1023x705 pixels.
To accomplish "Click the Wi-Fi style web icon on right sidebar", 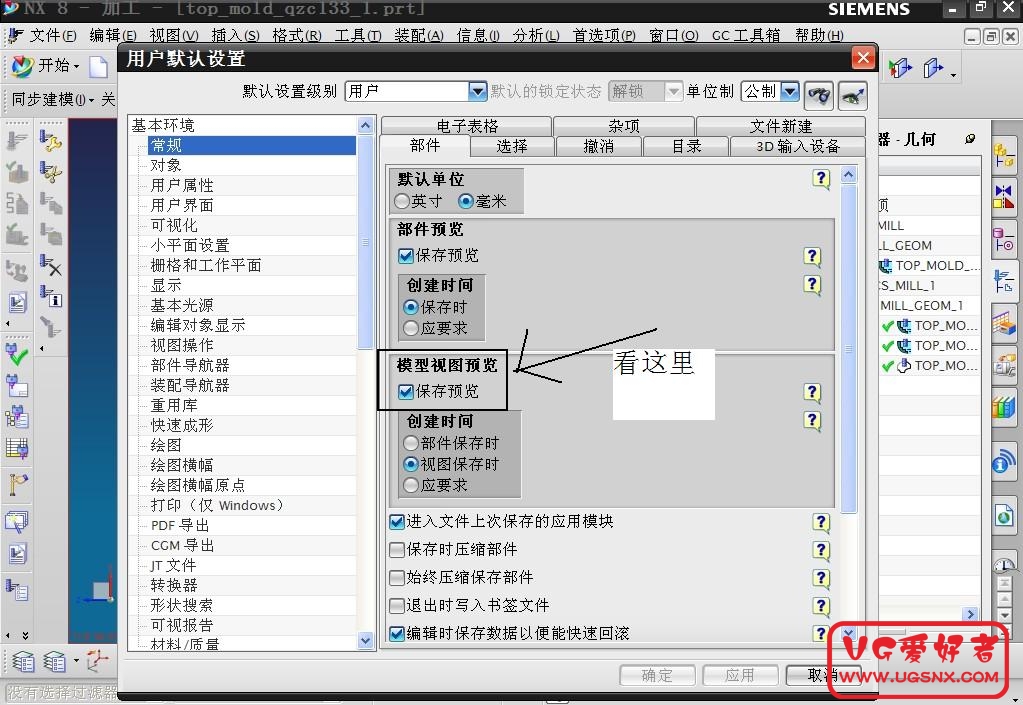I will (x=1004, y=460).
